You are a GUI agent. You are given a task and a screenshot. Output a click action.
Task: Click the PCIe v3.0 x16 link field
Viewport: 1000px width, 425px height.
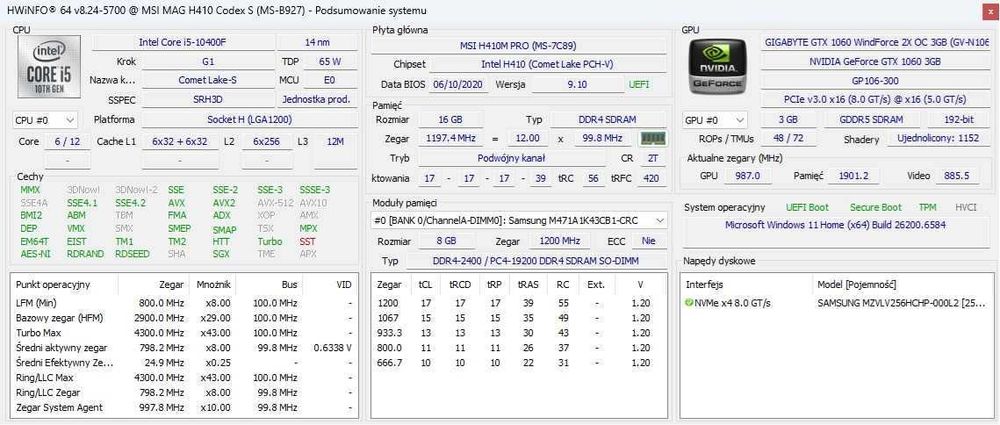pos(876,100)
